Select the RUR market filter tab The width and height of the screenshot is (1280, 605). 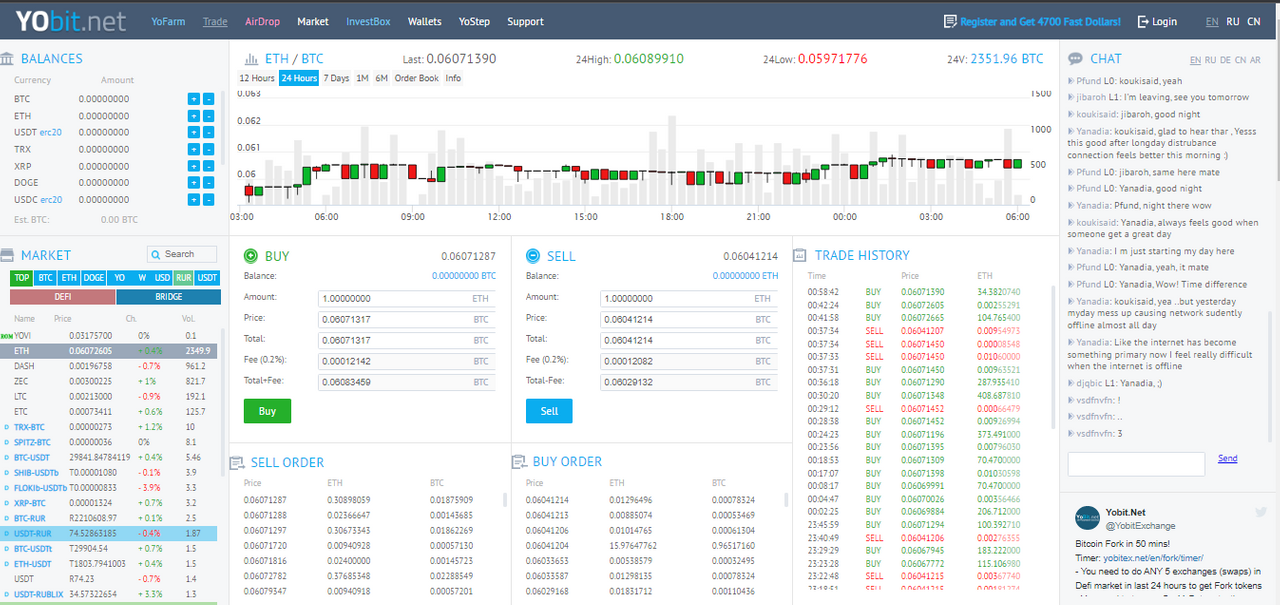pos(183,278)
